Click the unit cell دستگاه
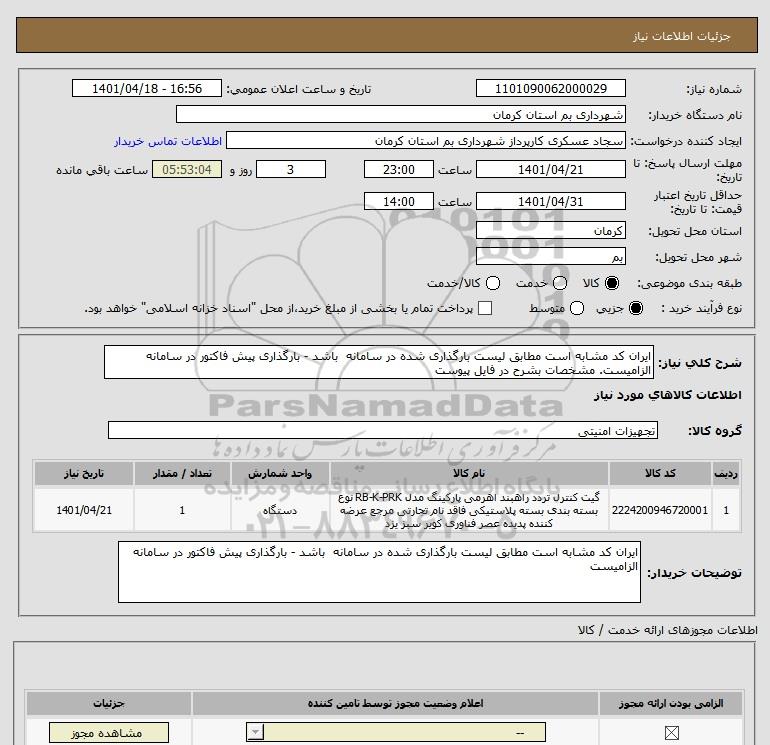 [x=280, y=510]
